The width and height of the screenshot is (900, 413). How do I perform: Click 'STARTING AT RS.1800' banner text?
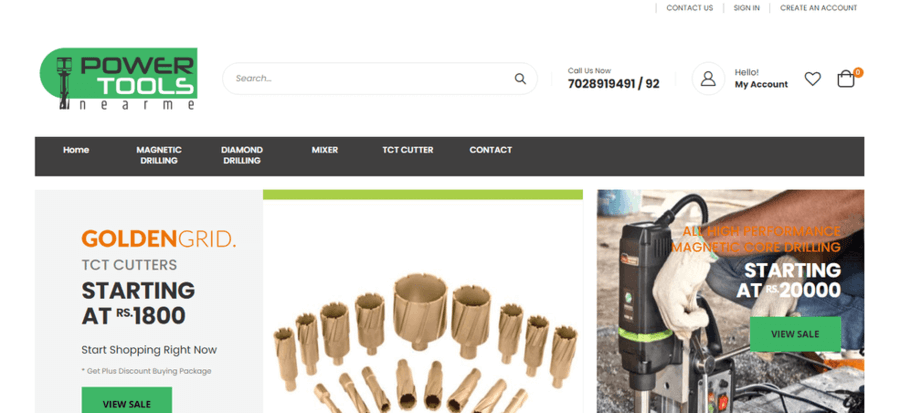(x=138, y=303)
